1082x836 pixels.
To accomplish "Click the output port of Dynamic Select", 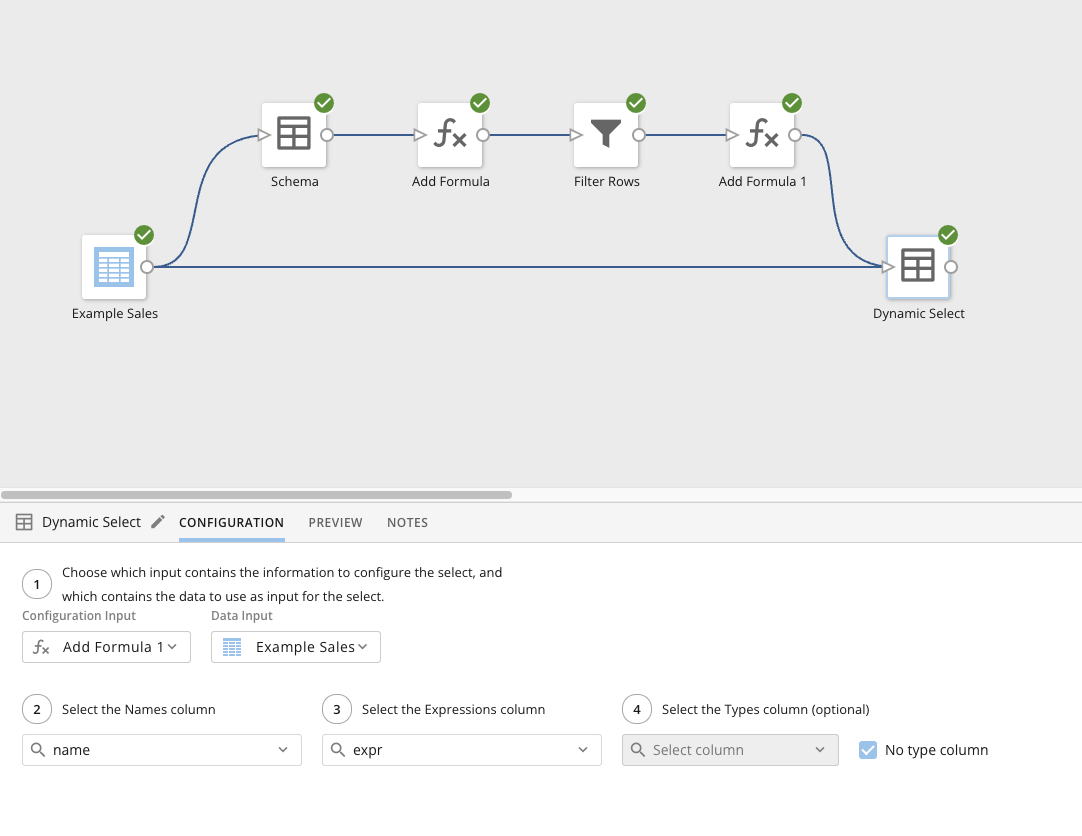I will [951, 267].
